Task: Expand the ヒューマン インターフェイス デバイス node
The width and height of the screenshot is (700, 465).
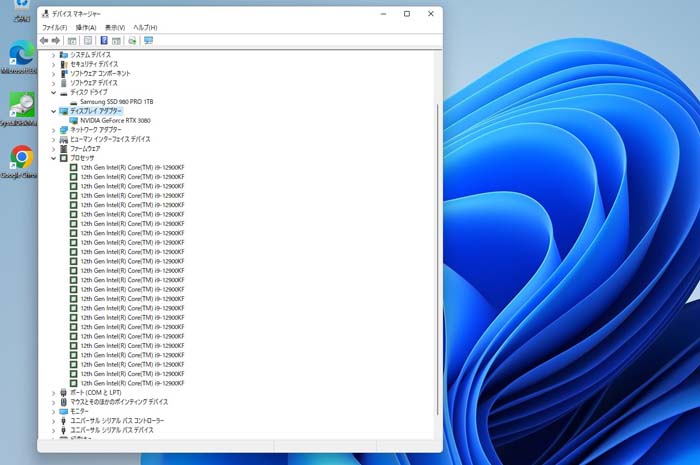Action: point(53,139)
